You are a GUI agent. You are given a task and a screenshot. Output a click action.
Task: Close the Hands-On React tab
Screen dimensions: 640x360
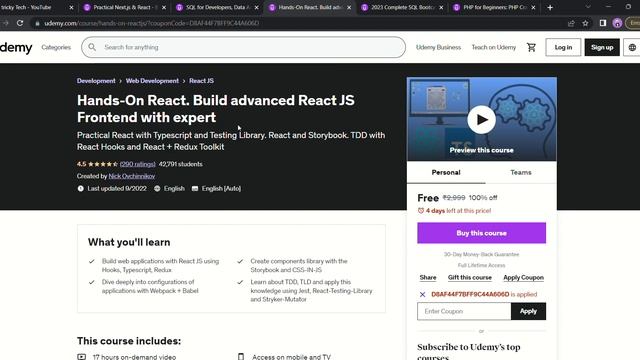(349, 7)
